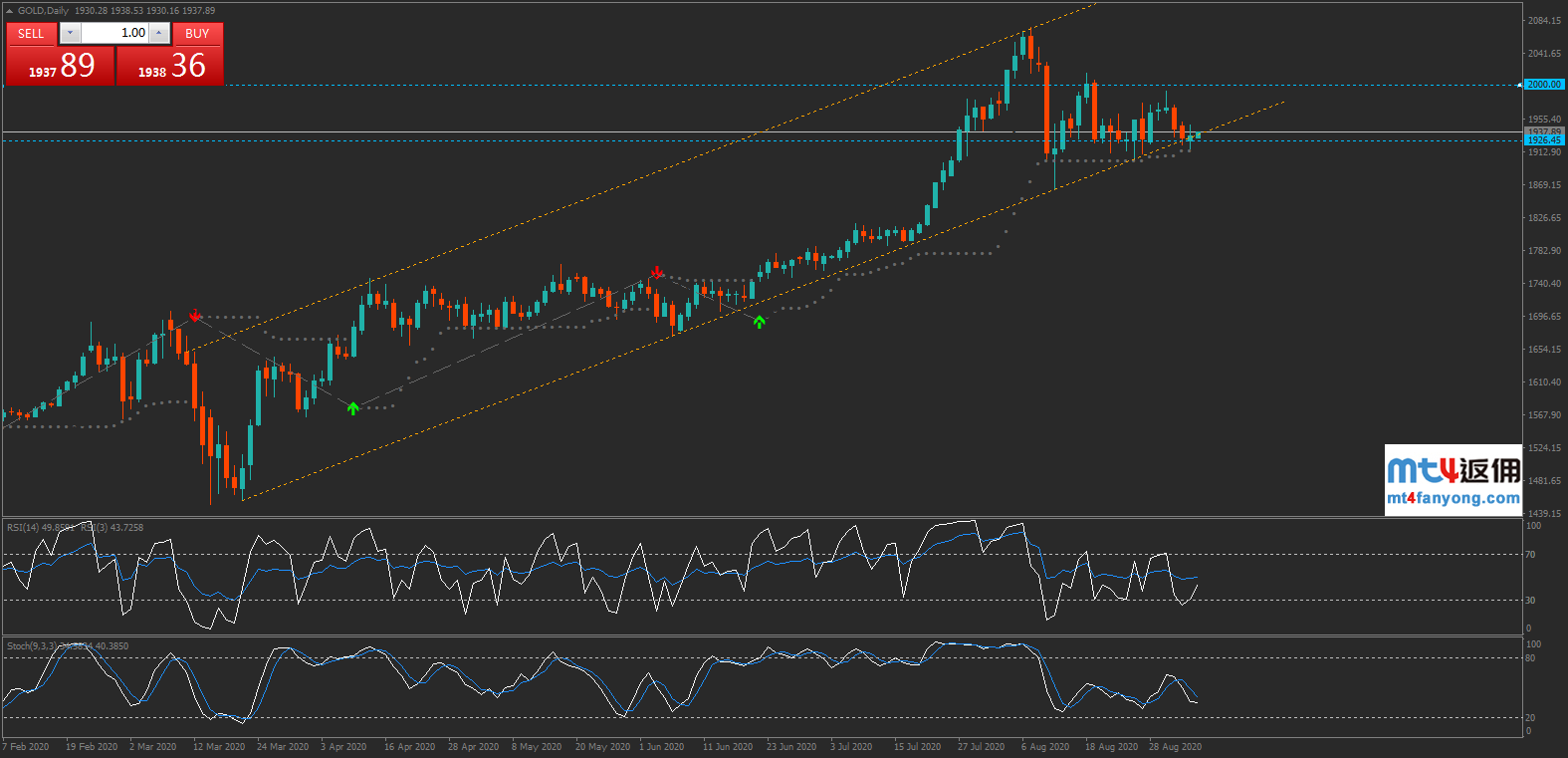1568x758 pixels.
Task: Click the 1938.36 buy price tile
Action: click(x=170, y=66)
